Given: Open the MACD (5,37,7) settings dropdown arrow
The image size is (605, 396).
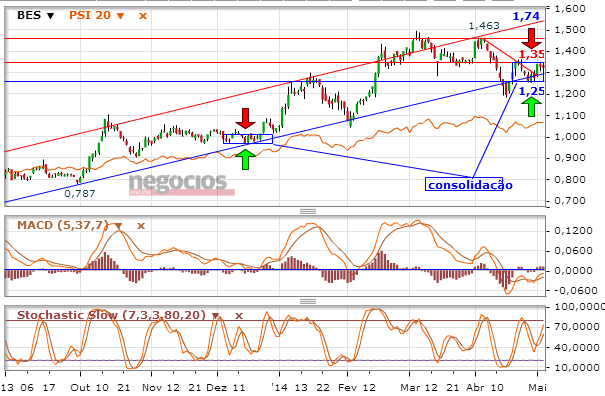Looking at the screenshot, I should click(x=118, y=226).
